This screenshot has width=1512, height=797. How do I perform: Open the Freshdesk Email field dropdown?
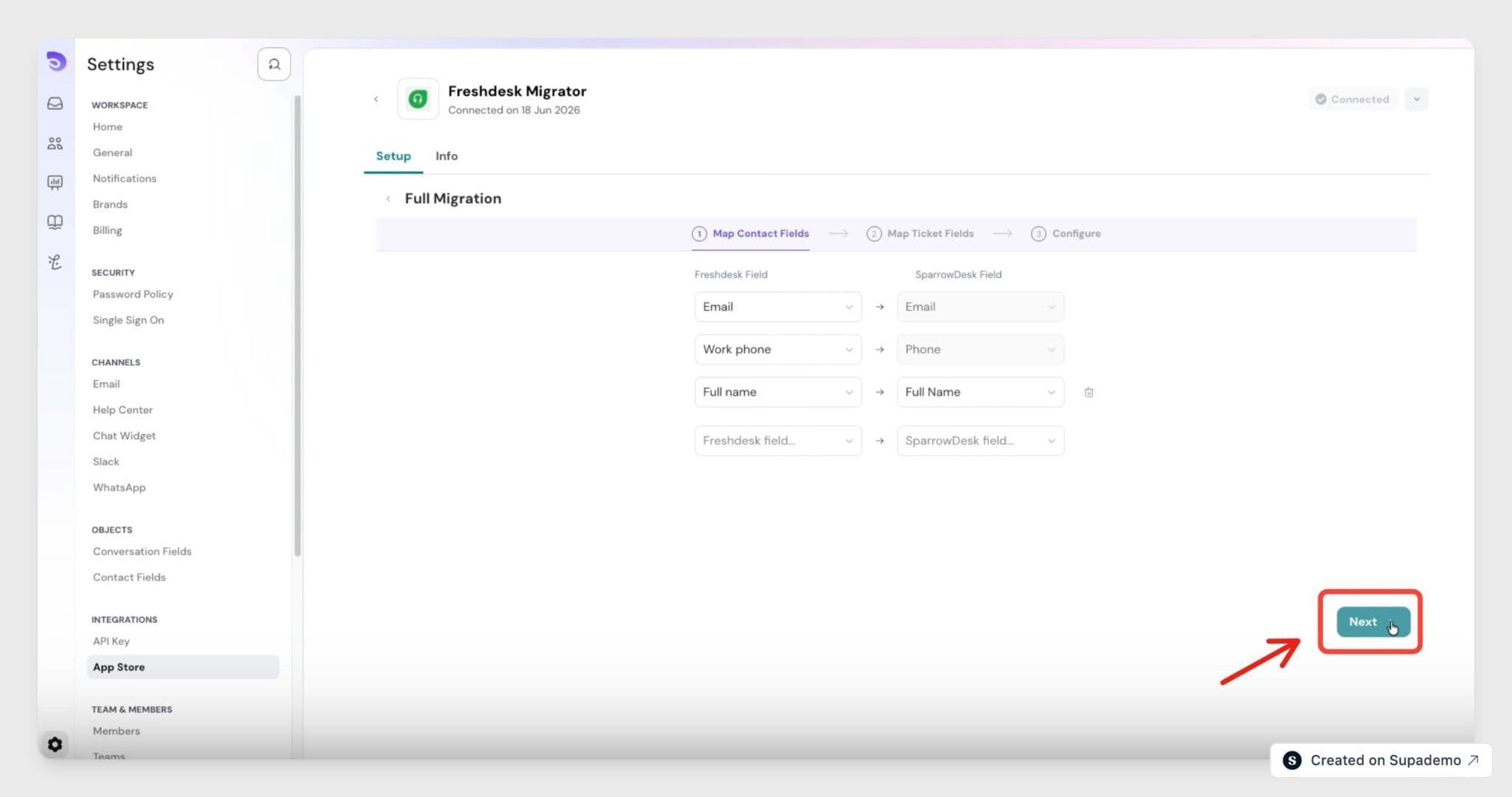pyautogui.click(x=777, y=307)
